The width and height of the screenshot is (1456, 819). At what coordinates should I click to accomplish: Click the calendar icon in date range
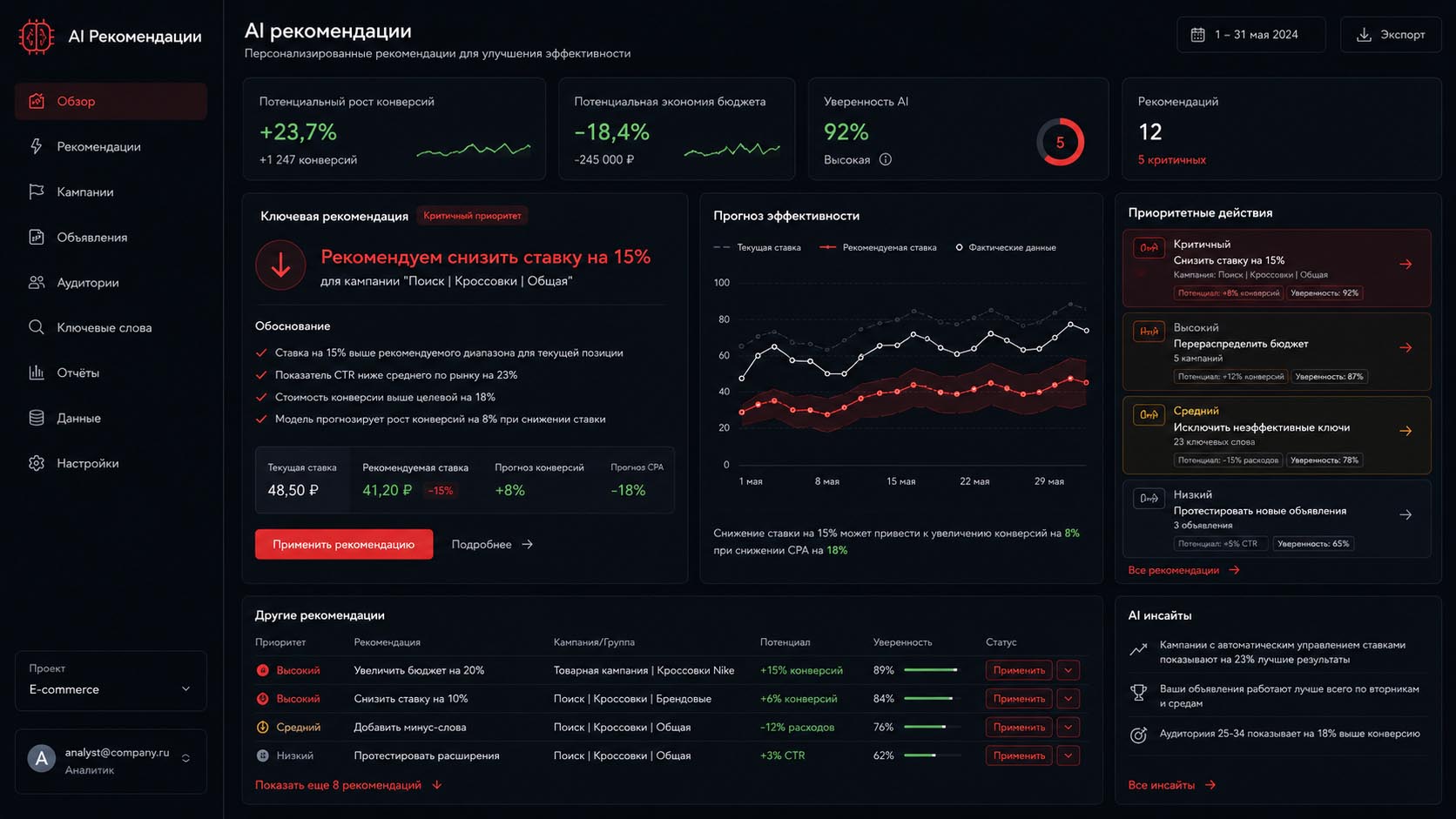click(x=1197, y=35)
